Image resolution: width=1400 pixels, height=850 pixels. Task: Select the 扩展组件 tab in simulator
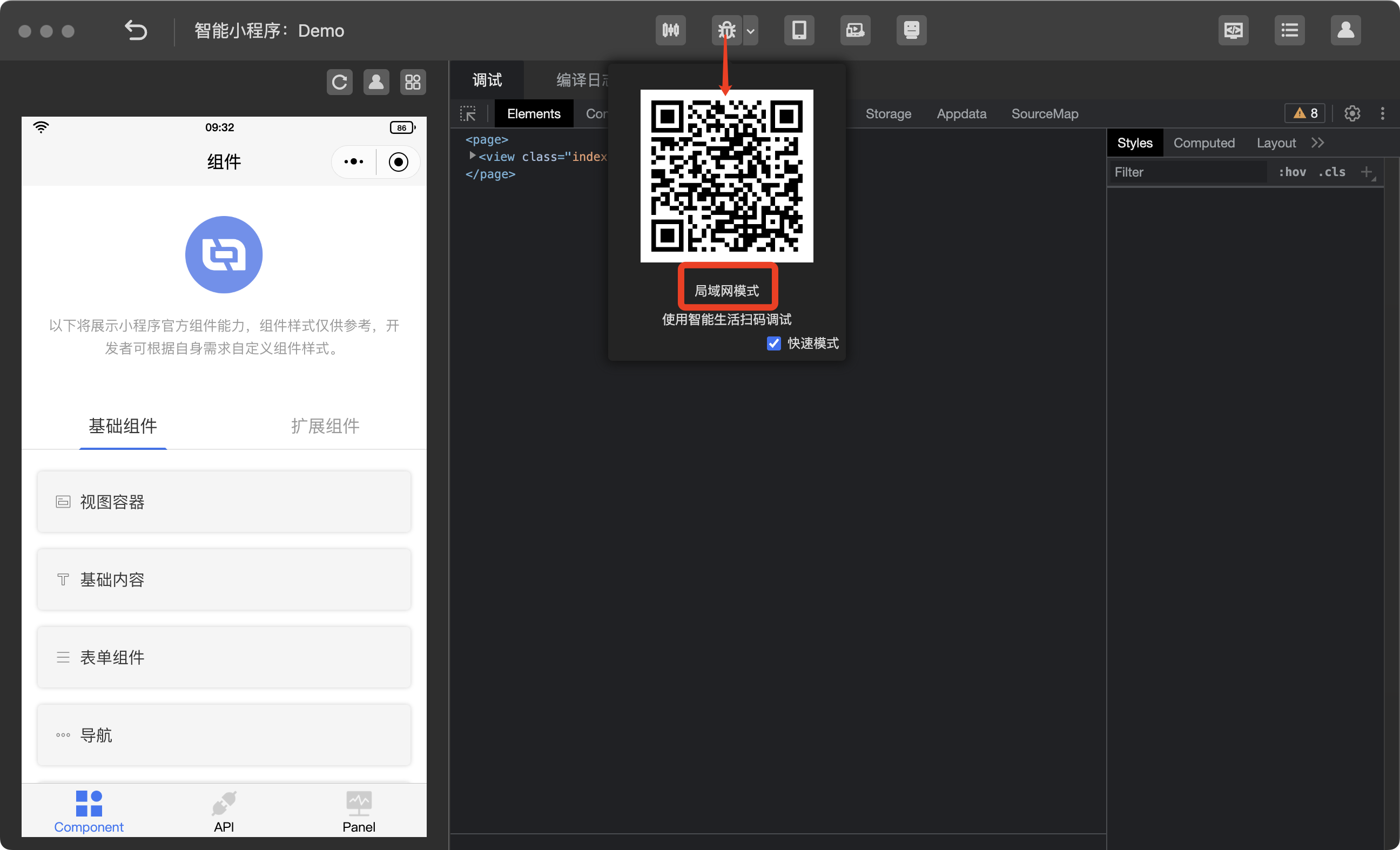coord(325,426)
